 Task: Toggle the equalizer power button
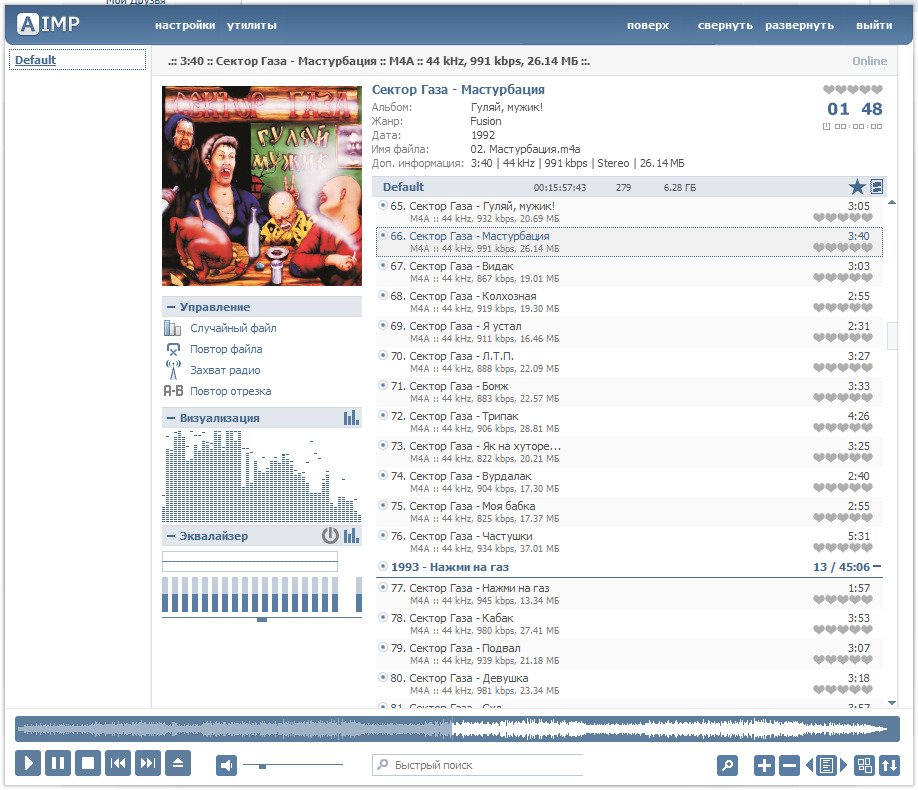[x=330, y=536]
